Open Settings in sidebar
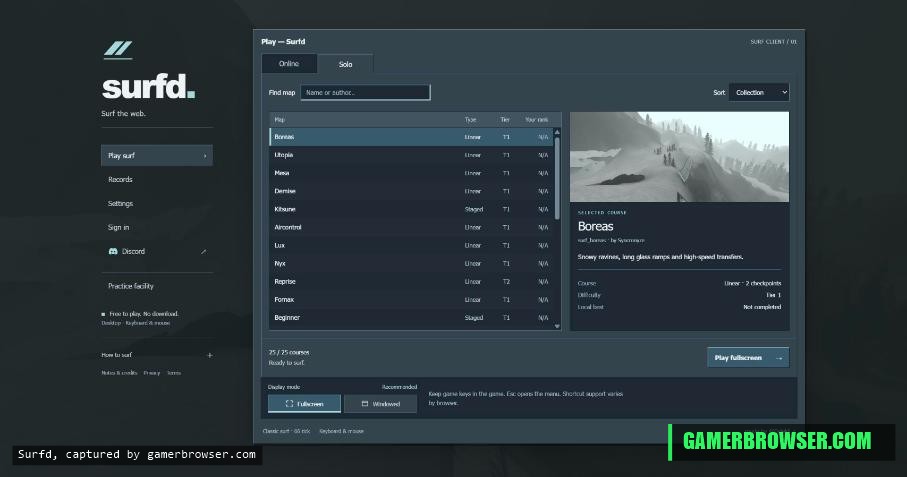This screenshot has width=907, height=477. pos(120,204)
